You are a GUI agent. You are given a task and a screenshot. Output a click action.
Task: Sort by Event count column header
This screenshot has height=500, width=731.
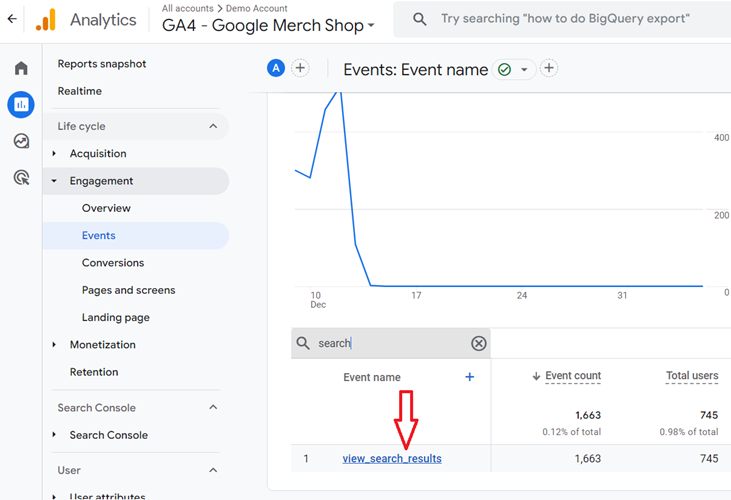click(x=572, y=376)
